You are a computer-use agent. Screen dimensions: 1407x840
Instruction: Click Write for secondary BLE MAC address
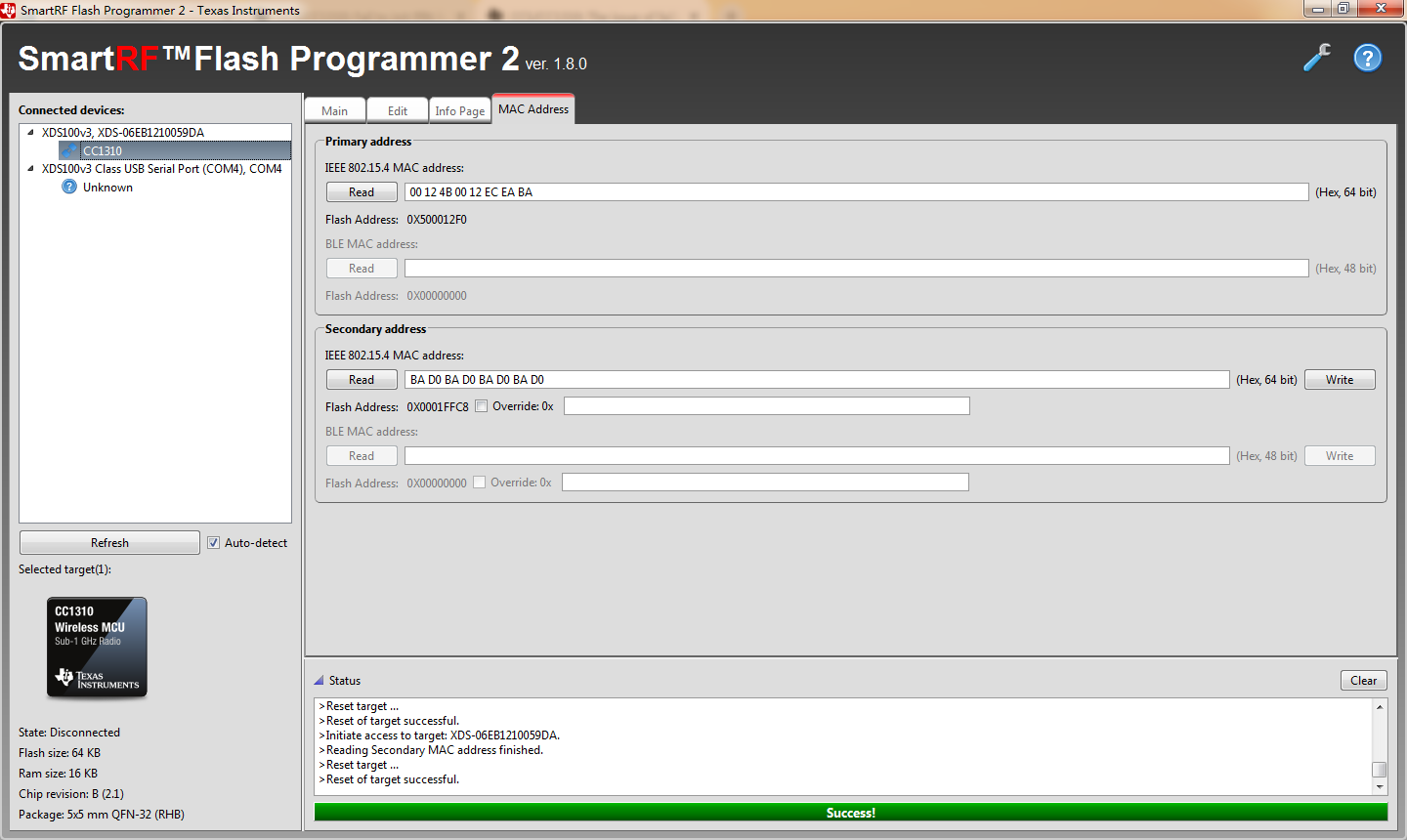(x=1340, y=455)
